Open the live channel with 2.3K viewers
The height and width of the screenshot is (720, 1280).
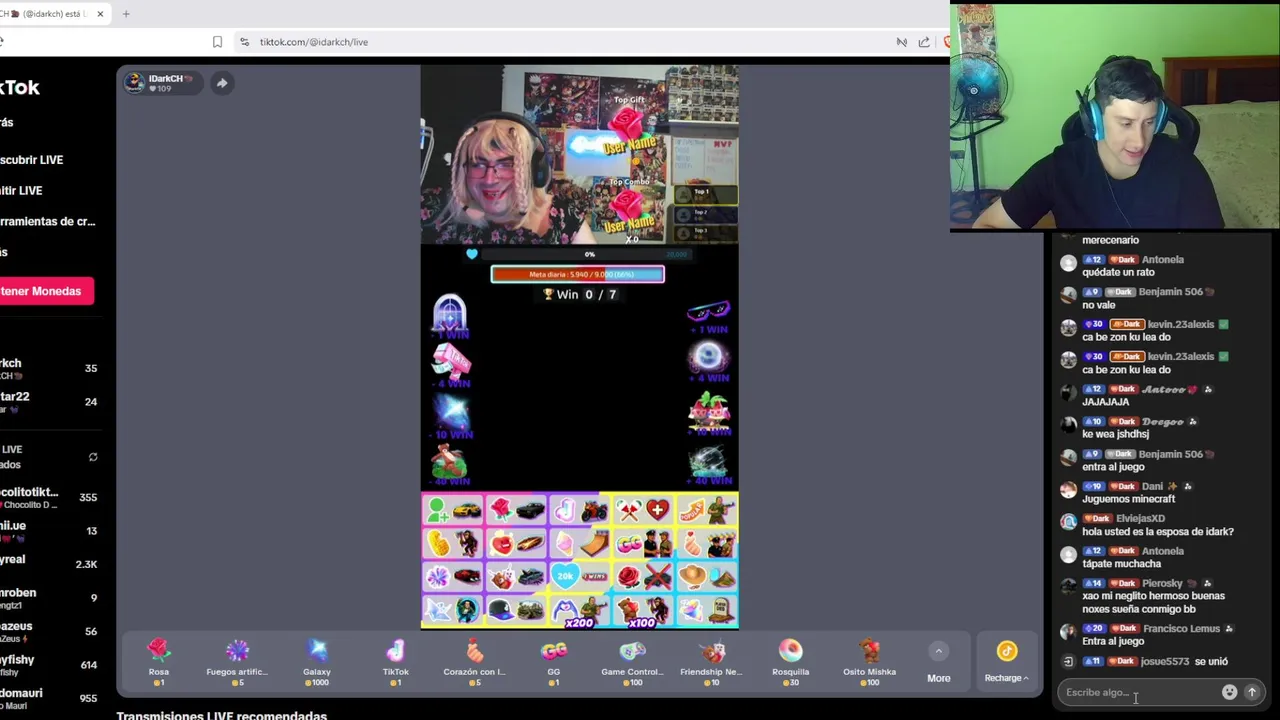tap(48, 564)
